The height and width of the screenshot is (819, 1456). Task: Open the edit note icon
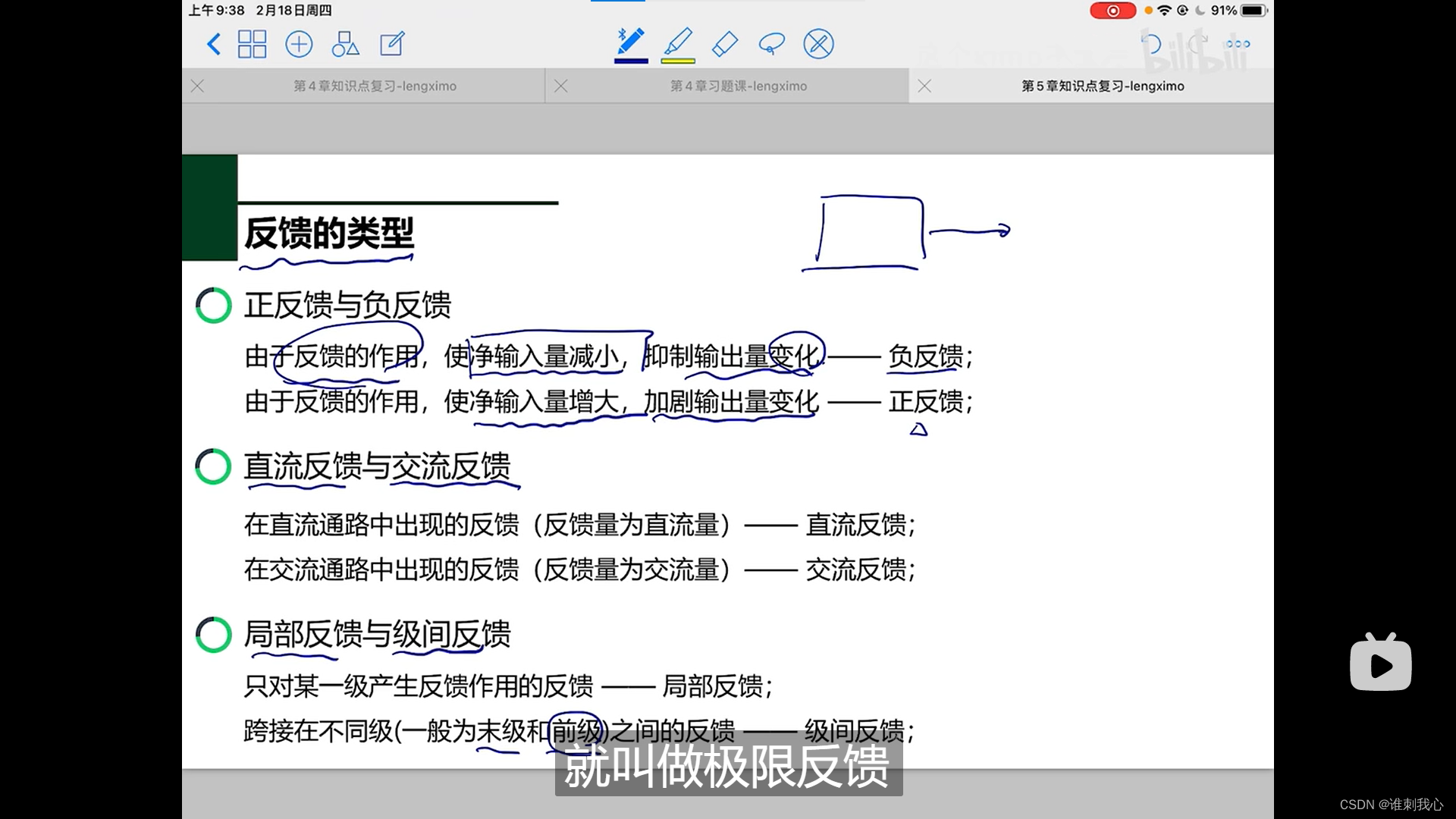coord(392,44)
